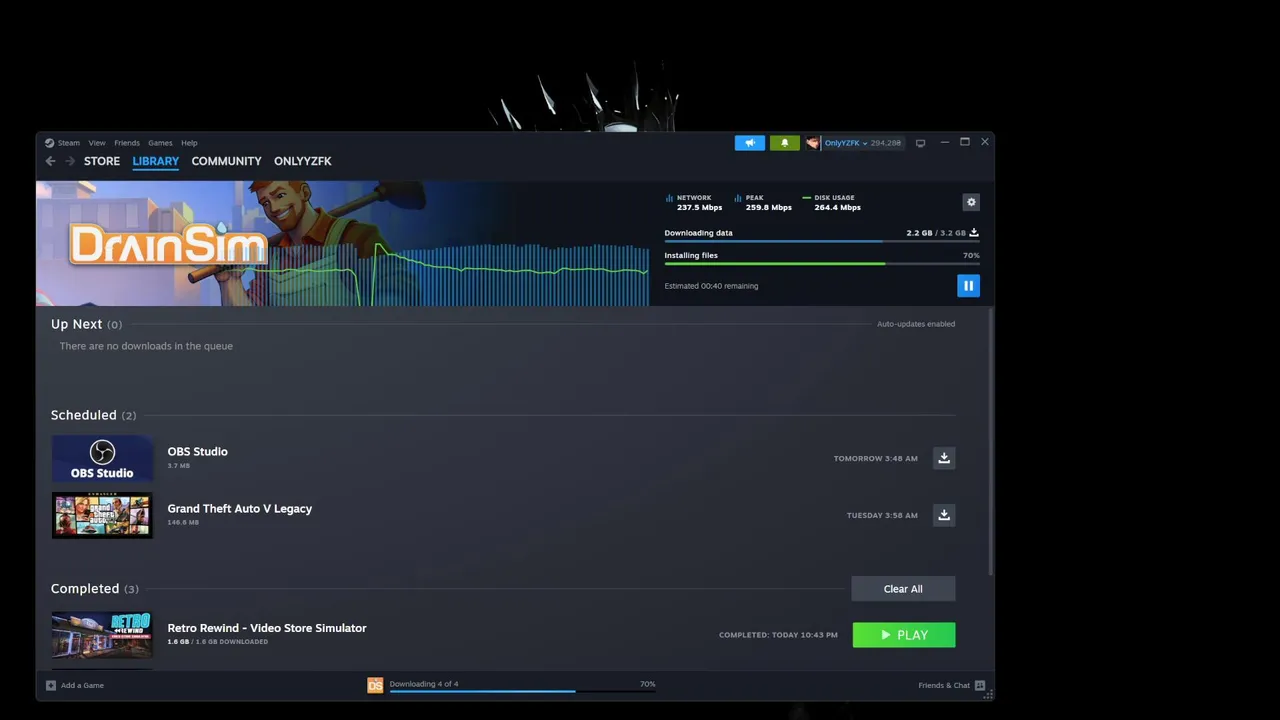Open the Grand Theft Auto V thumbnail

point(102,516)
